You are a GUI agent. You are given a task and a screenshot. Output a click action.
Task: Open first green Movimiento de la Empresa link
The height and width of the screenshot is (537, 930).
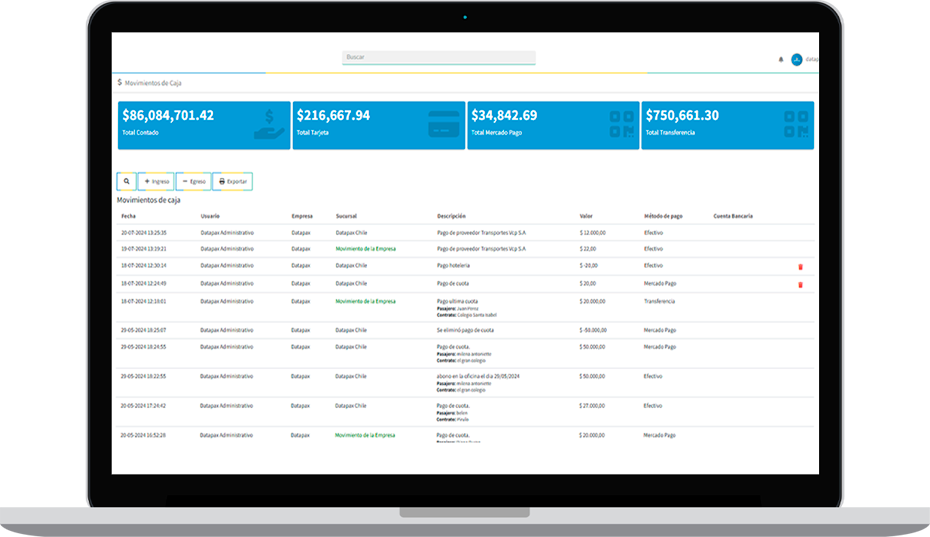point(365,248)
